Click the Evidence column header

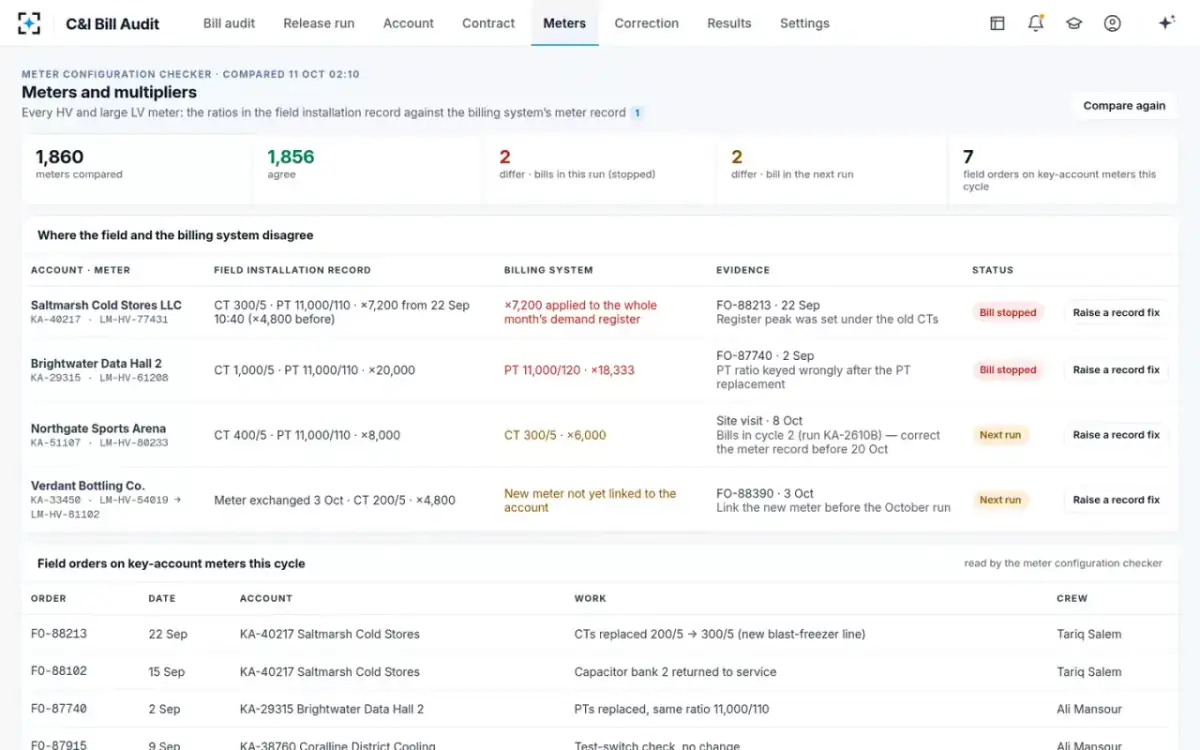coord(743,270)
